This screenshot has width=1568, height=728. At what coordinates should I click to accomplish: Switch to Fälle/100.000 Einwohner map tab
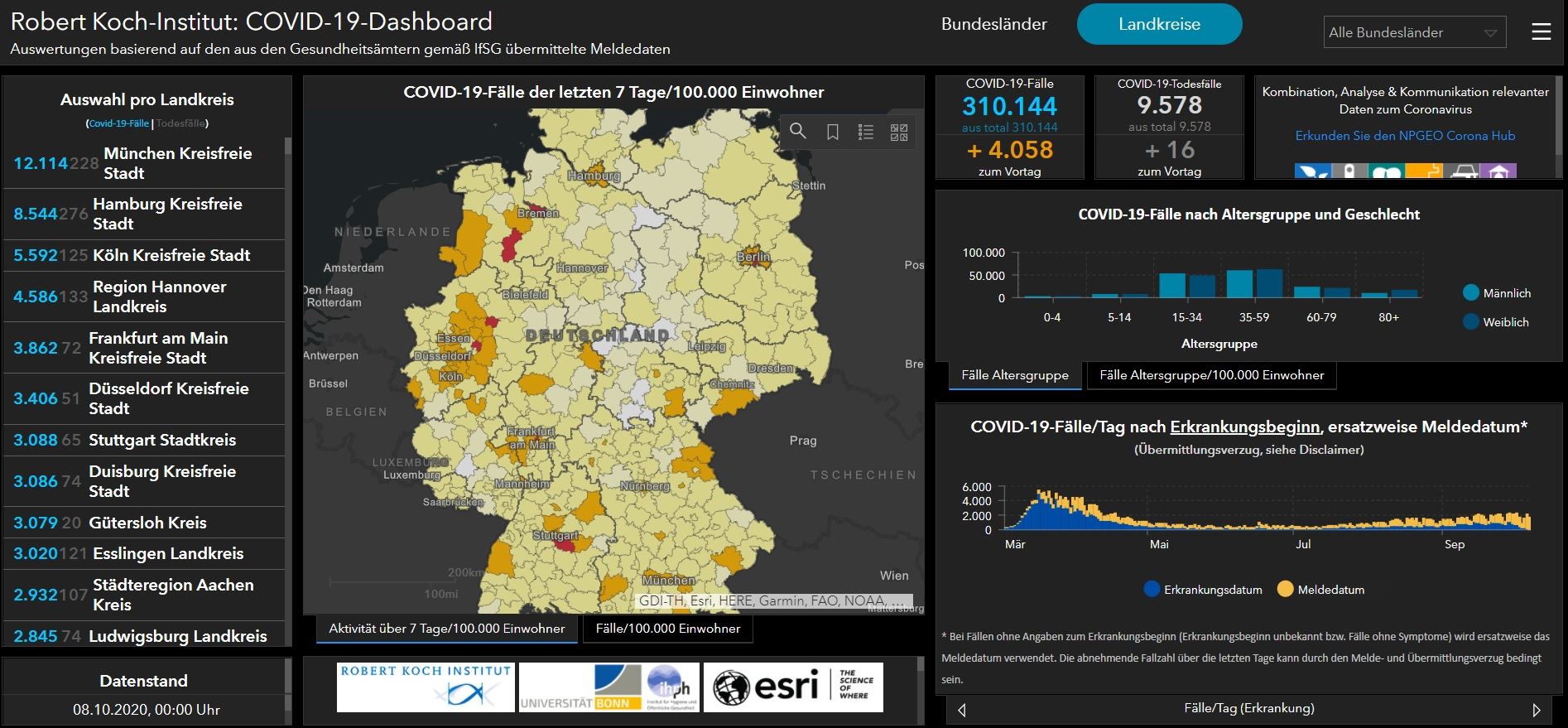pos(667,629)
